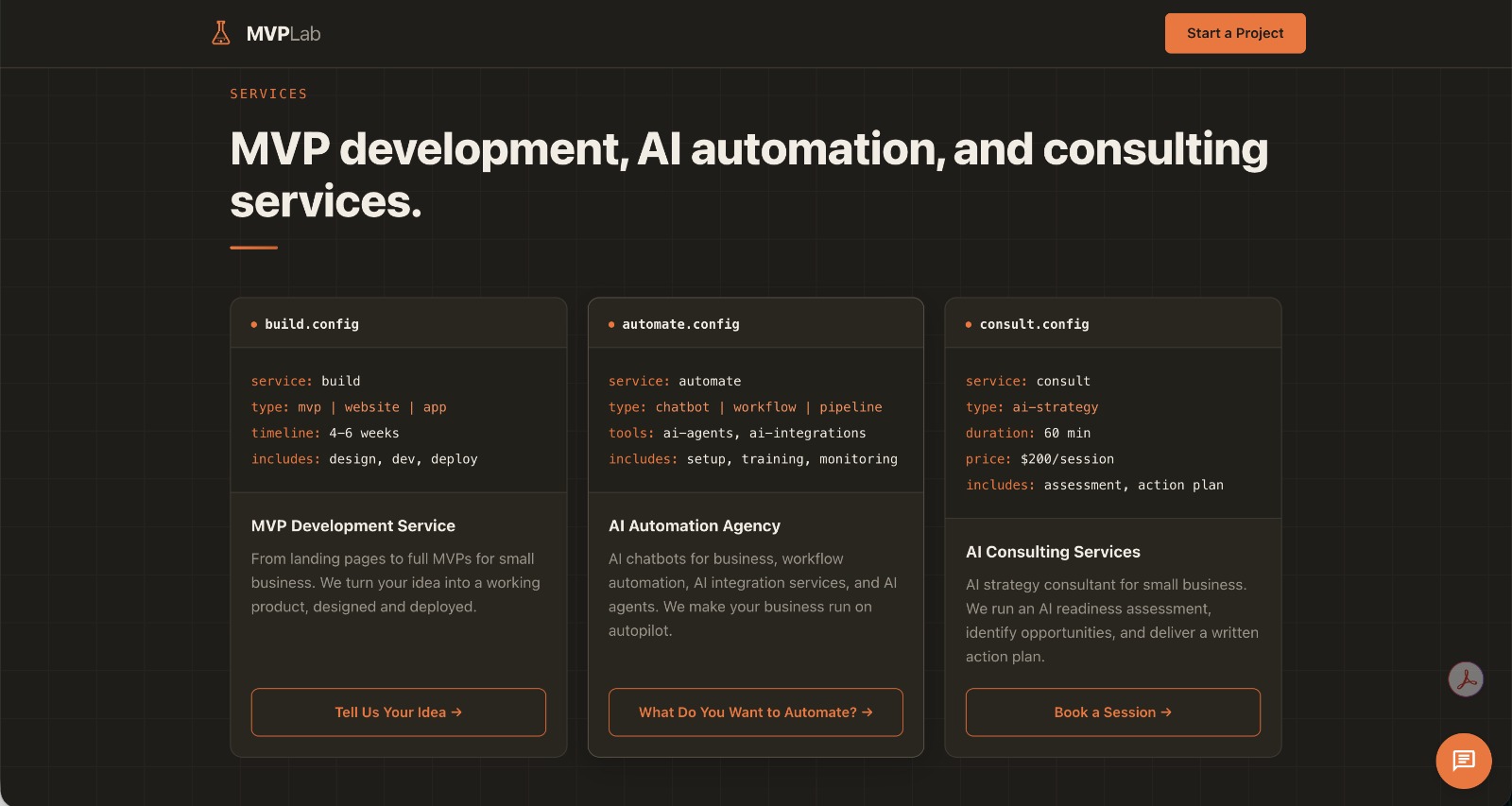Click the orange dot beside automate.config
This screenshot has width=1512, height=806.
pos(611,325)
